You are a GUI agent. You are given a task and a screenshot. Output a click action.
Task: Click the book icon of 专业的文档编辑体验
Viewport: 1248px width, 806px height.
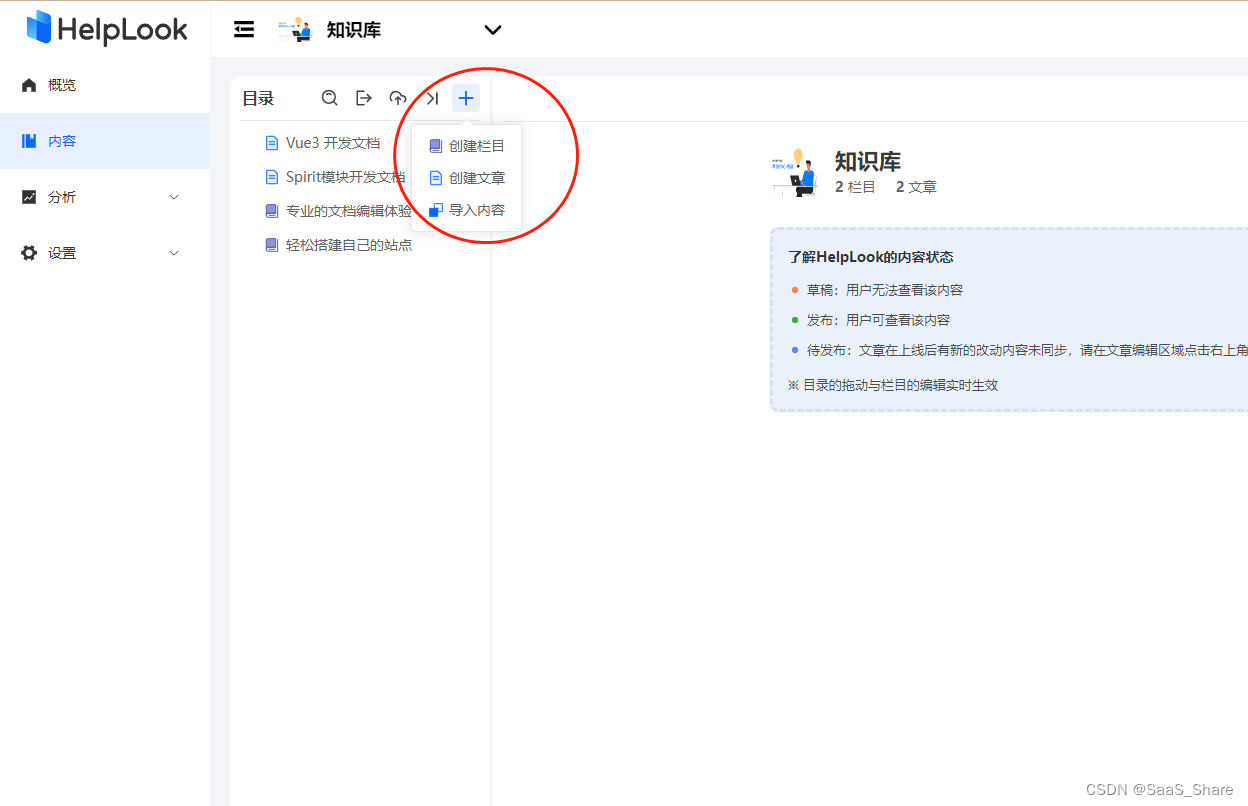coord(272,211)
